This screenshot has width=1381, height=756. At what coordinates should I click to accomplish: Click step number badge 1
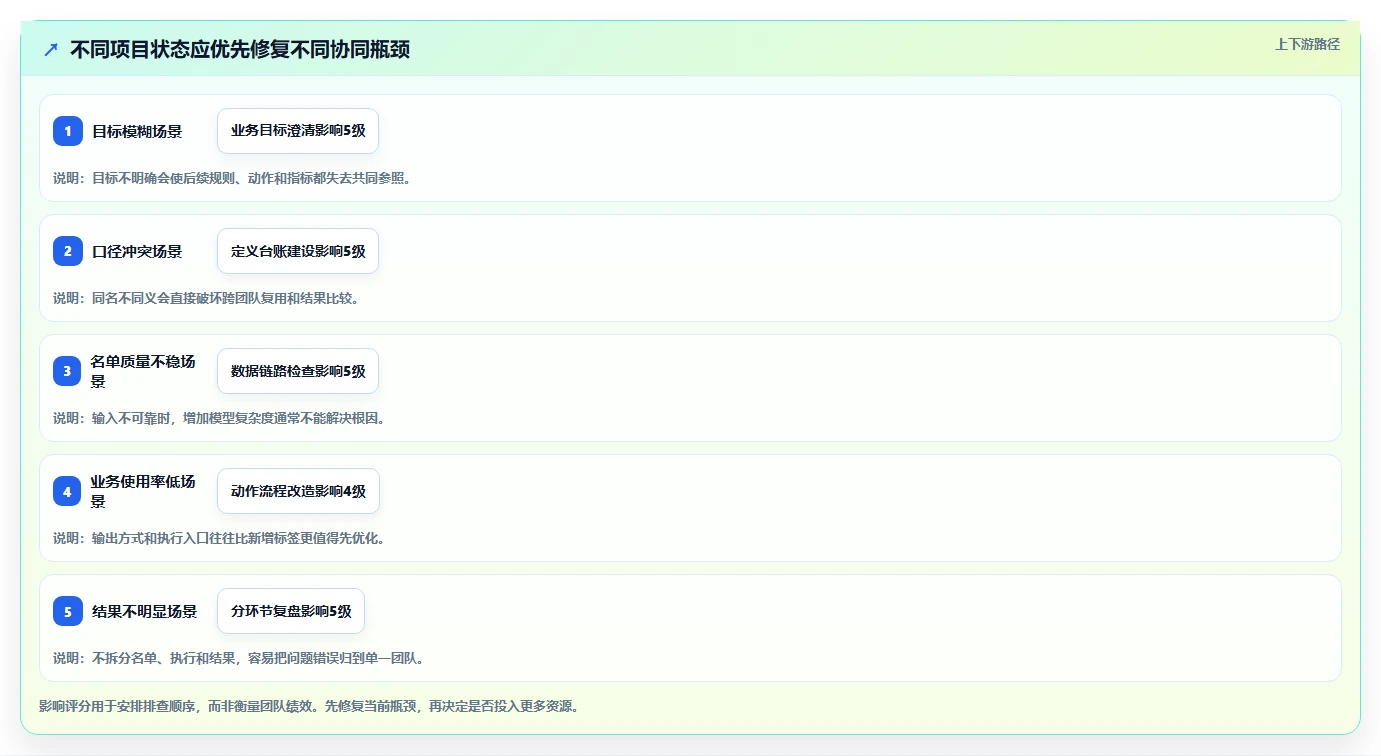tap(68, 131)
